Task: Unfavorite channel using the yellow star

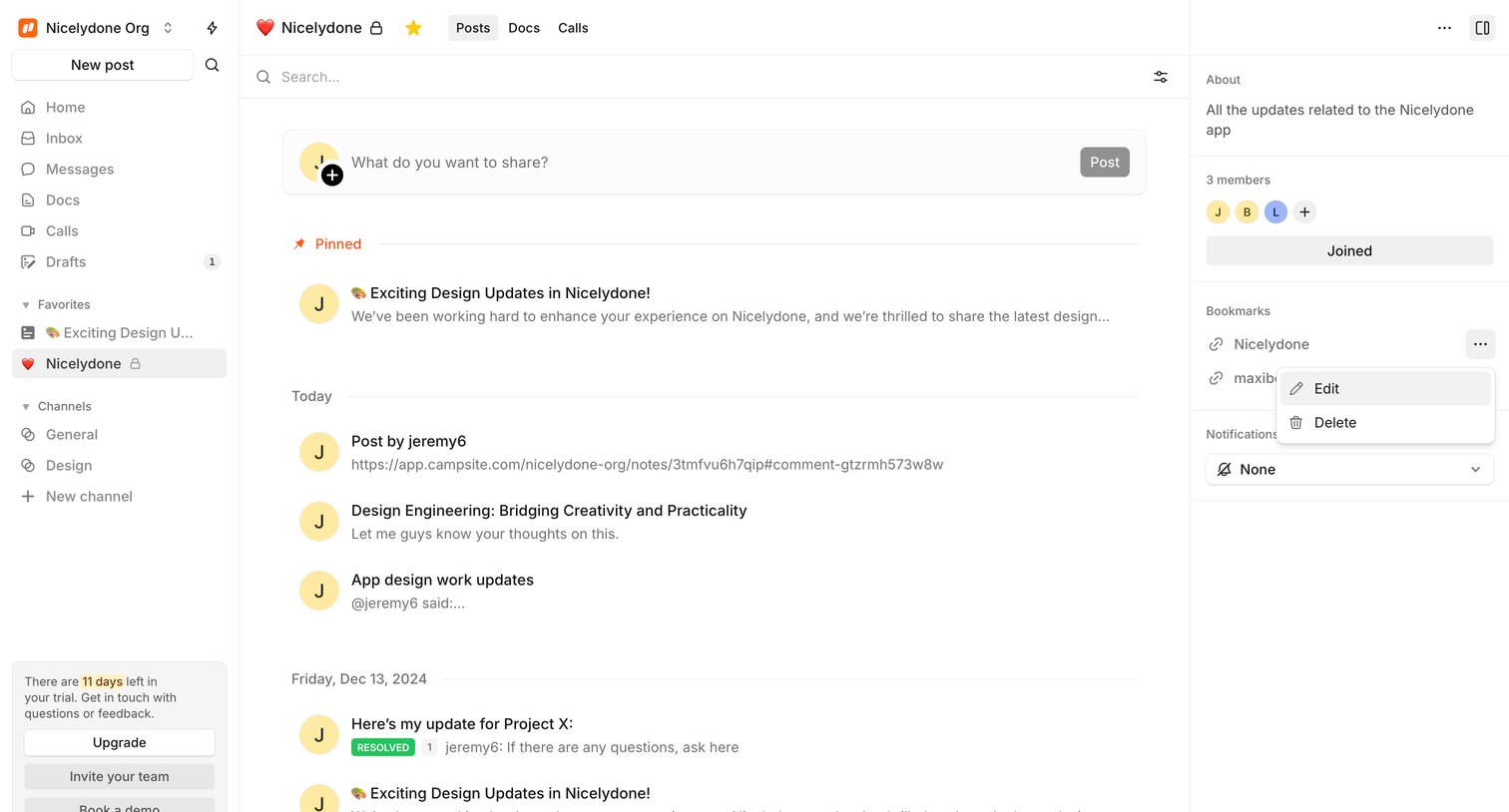Action: pyautogui.click(x=413, y=28)
